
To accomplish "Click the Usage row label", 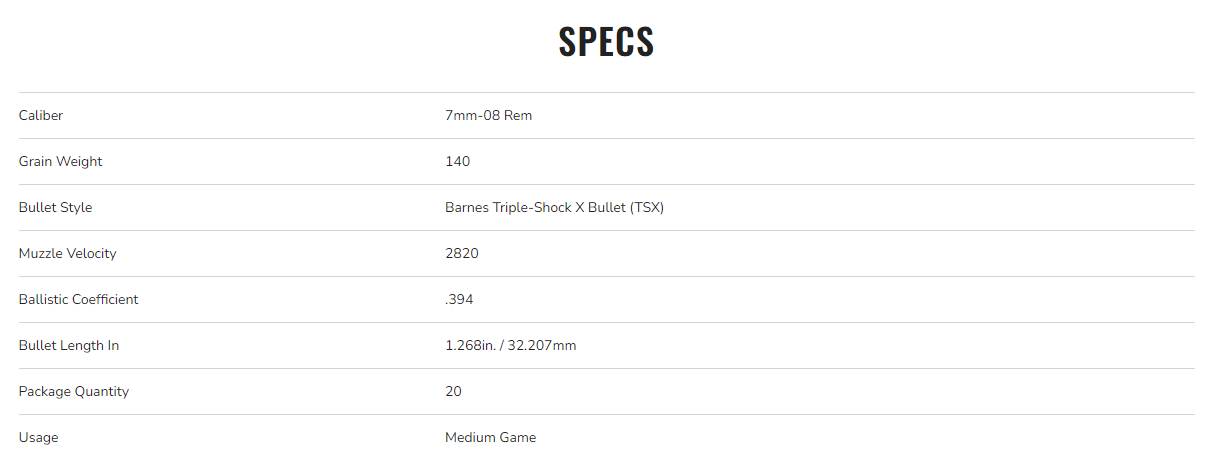I will coord(38,438).
